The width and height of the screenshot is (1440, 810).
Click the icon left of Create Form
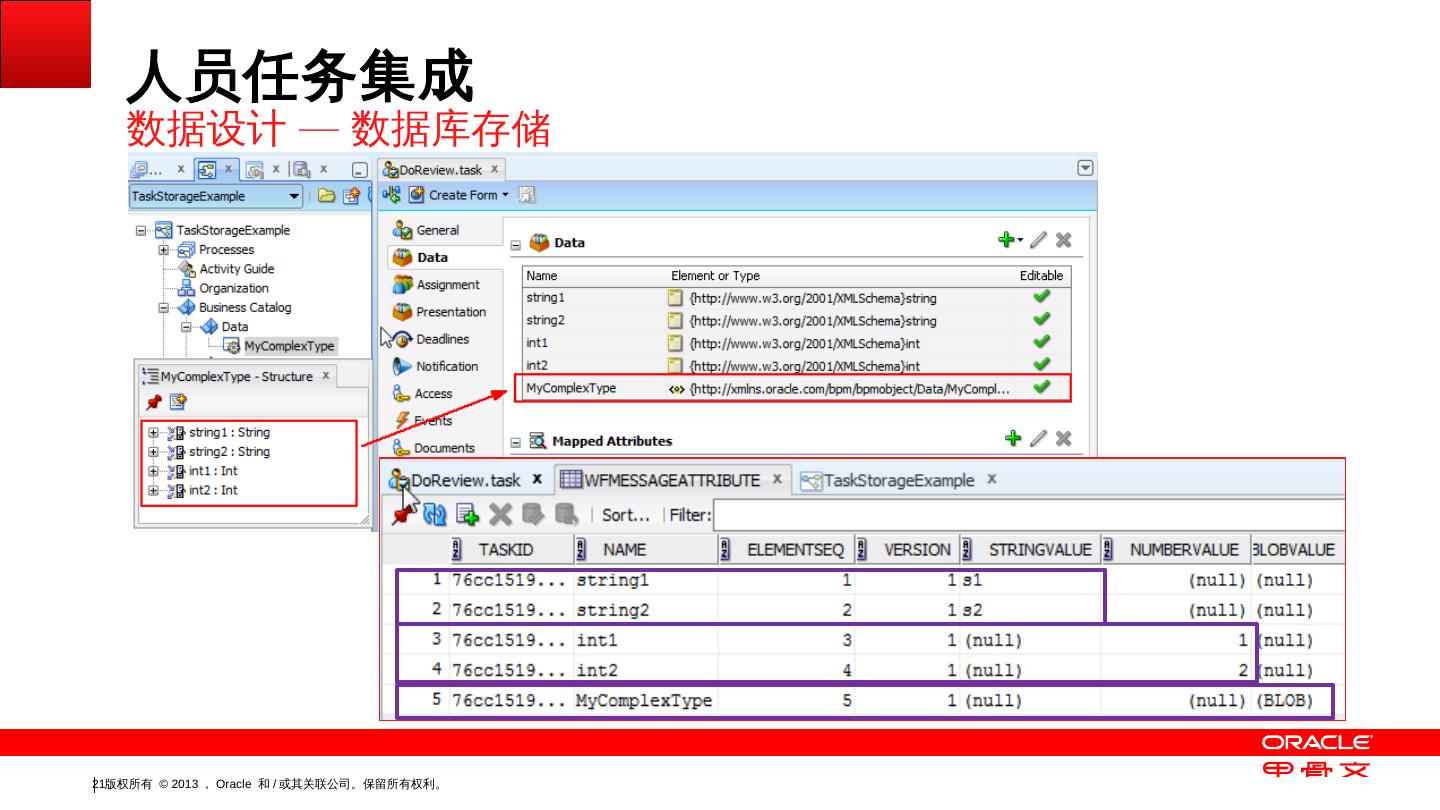pos(391,194)
